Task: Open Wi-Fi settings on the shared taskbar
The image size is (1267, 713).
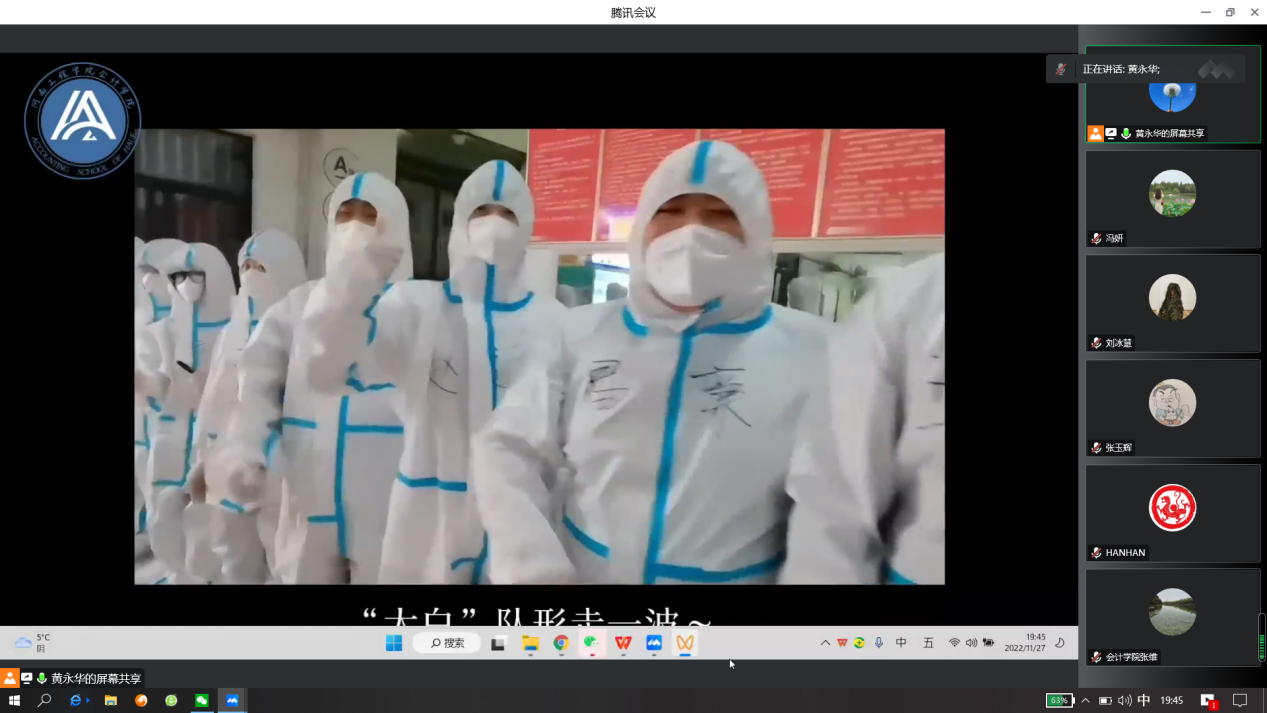Action: (x=955, y=643)
